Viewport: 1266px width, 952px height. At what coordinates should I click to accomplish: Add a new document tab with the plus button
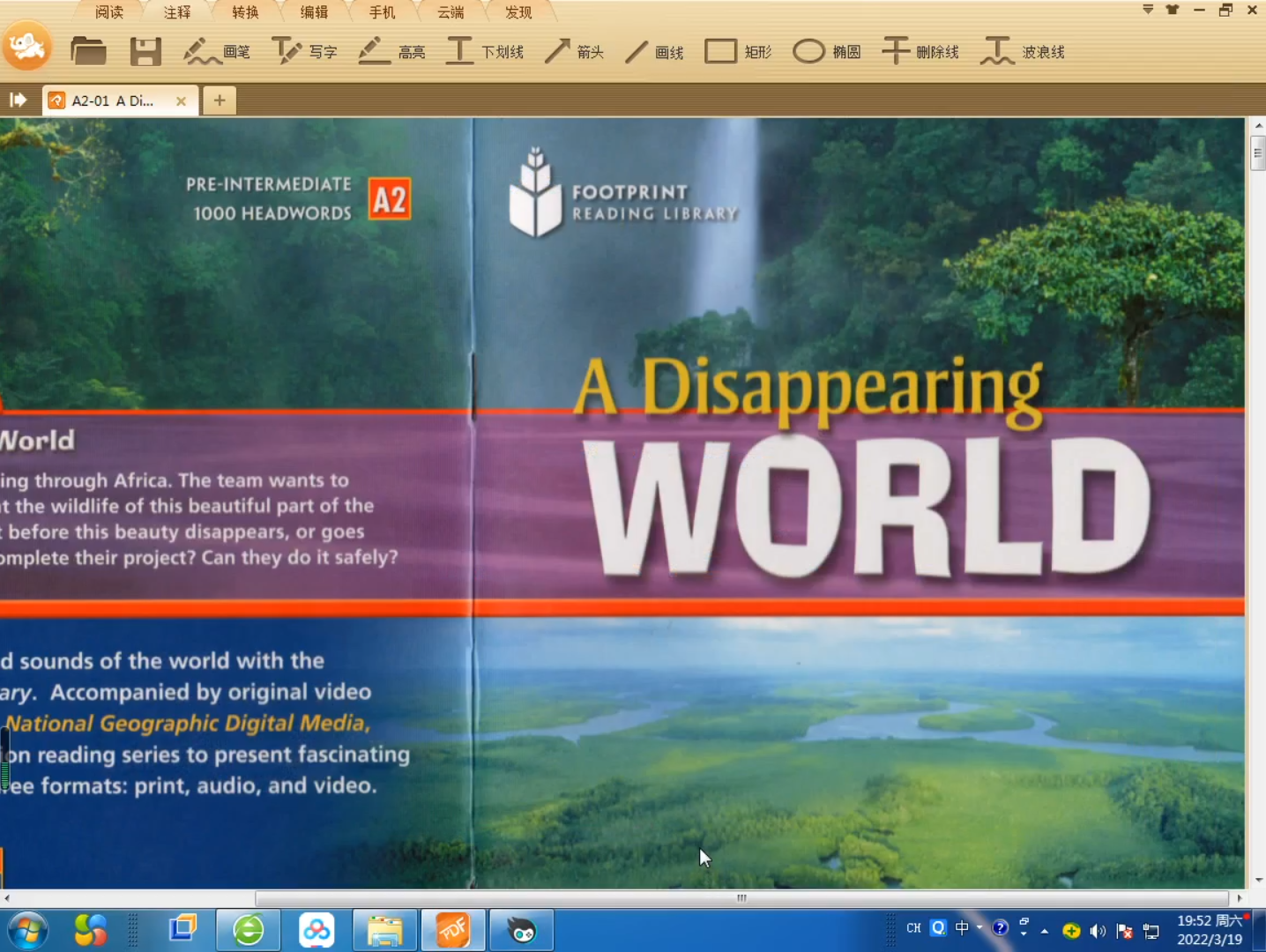tap(220, 100)
